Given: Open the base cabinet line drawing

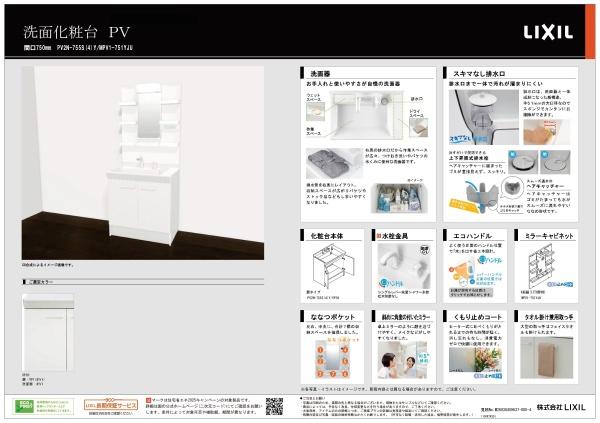Looking at the screenshot, I should point(333,266).
